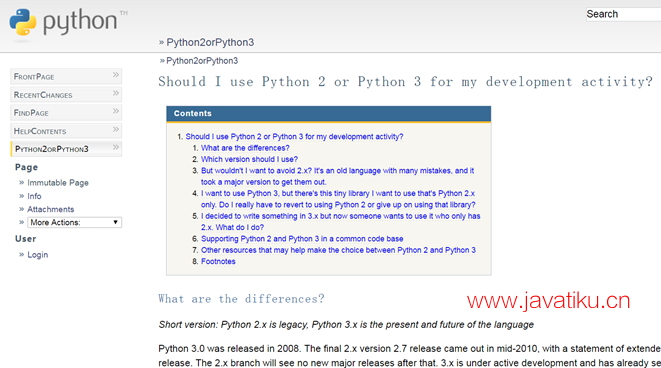This screenshot has height=368, width=661.
Task: Open the FrontPage sidebar item
Action: (x=66, y=76)
